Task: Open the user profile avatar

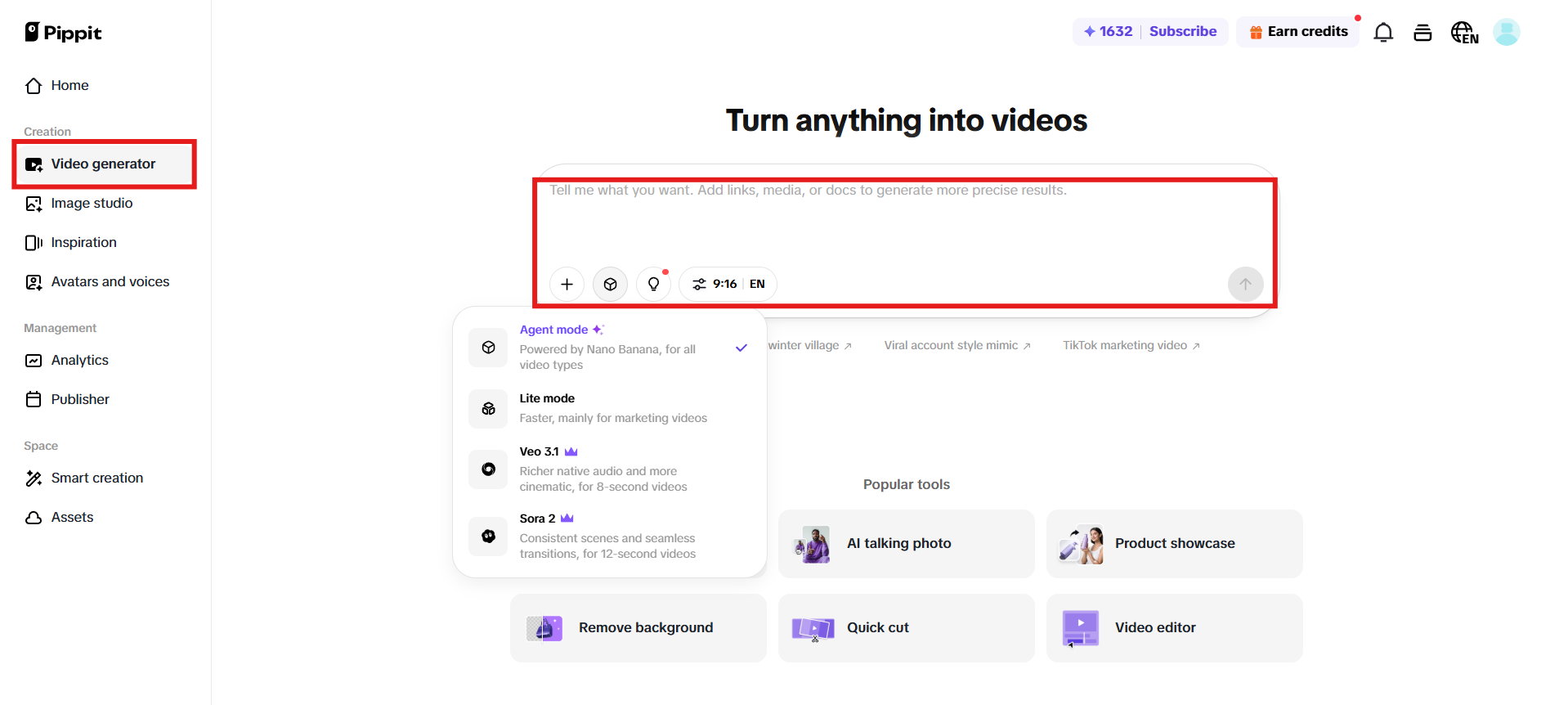Action: [x=1506, y=33]
